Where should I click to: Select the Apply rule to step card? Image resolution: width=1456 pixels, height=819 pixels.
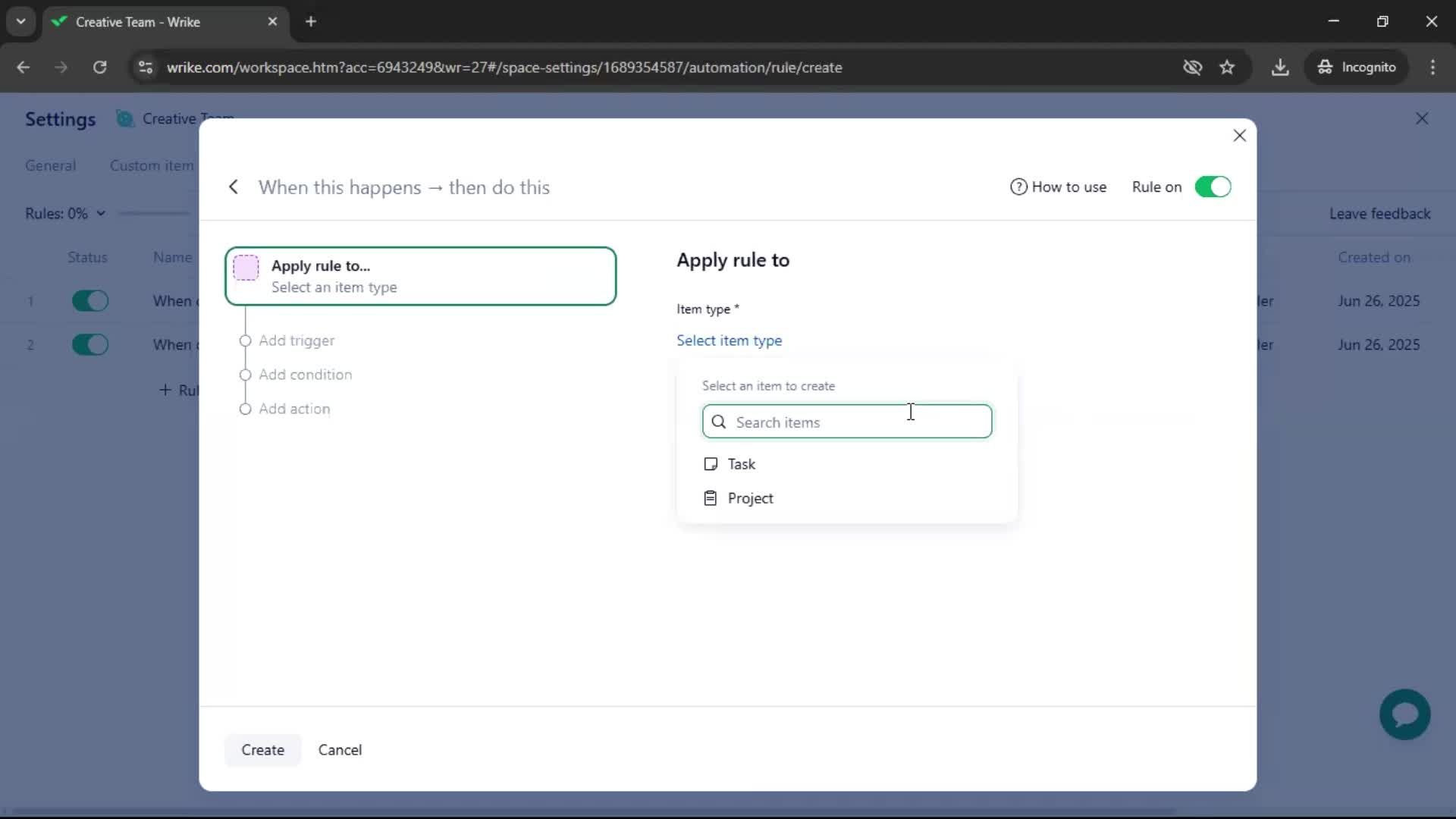pos(421,276)
